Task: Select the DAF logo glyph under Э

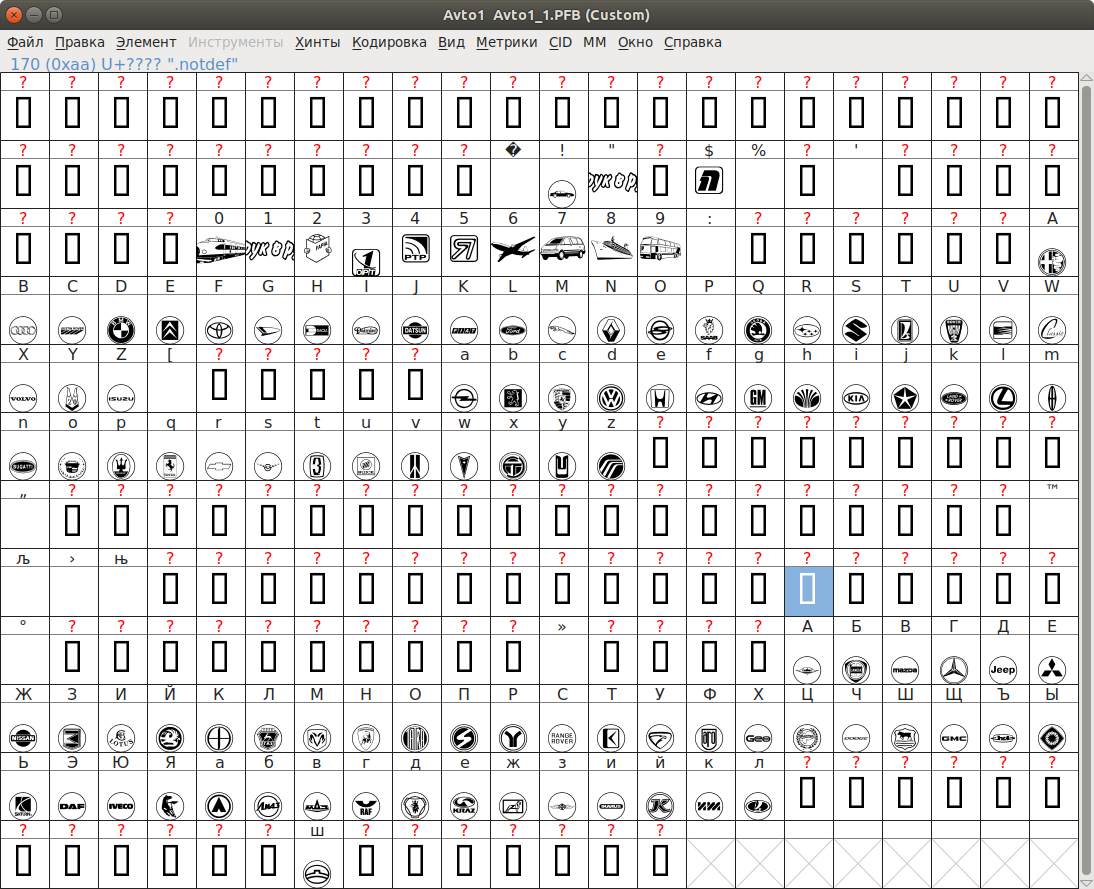Action: (x=72, y=805)
